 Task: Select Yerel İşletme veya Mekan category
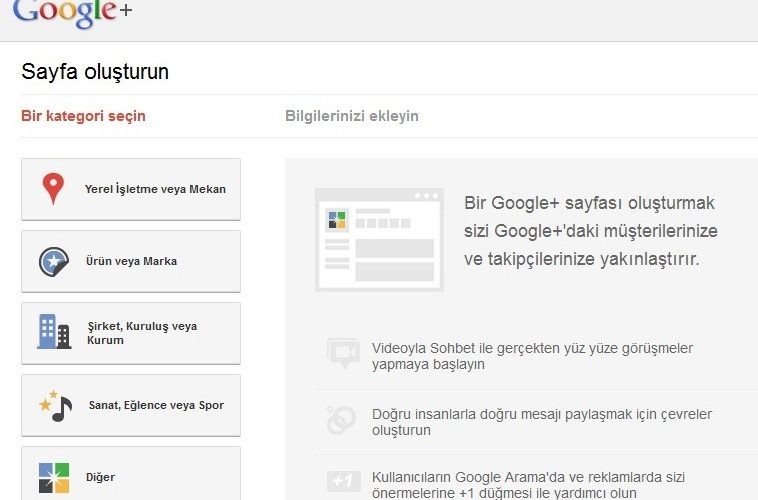pos(131,189)
